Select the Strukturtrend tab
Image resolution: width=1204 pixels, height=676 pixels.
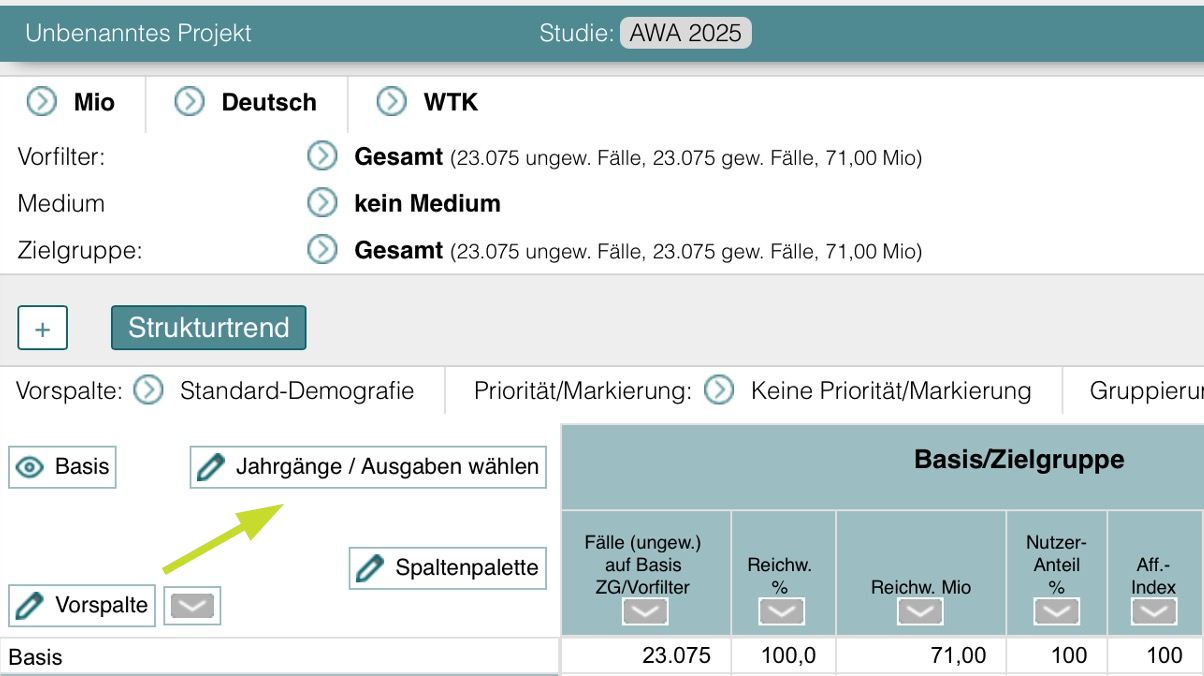(x=208, y=326)
